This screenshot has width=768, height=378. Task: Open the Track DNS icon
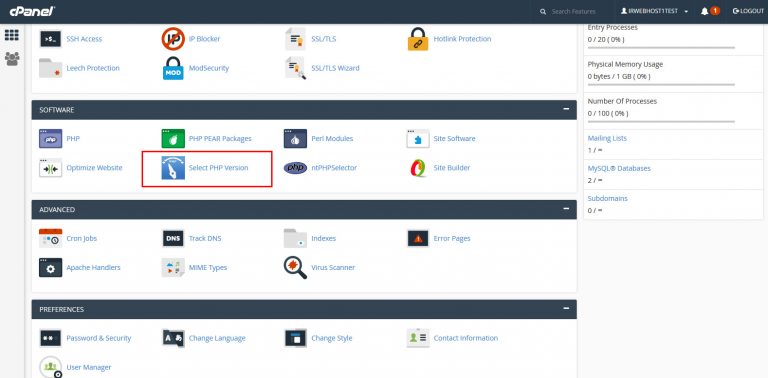coord(173,238)
